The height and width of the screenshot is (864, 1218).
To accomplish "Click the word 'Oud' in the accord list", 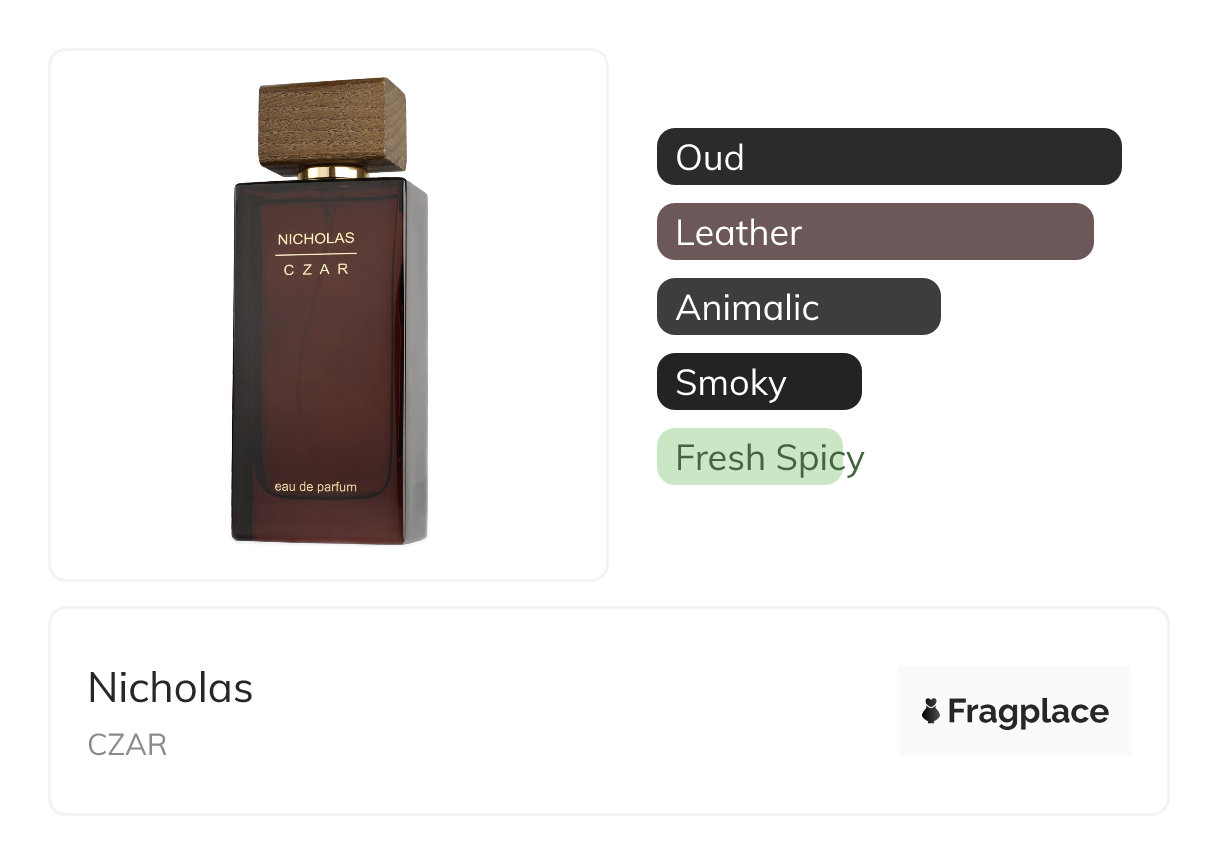I will click(709, 157).
